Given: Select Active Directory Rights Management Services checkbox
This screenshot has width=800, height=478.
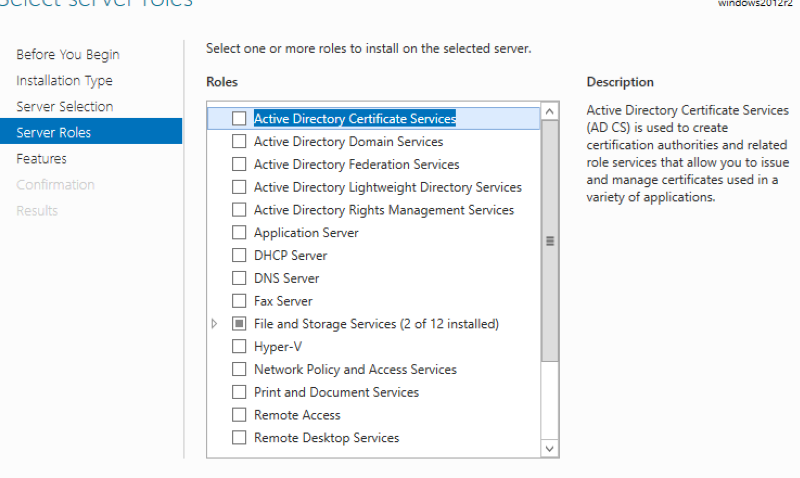Looking at the screenshot, I should 239,210.
